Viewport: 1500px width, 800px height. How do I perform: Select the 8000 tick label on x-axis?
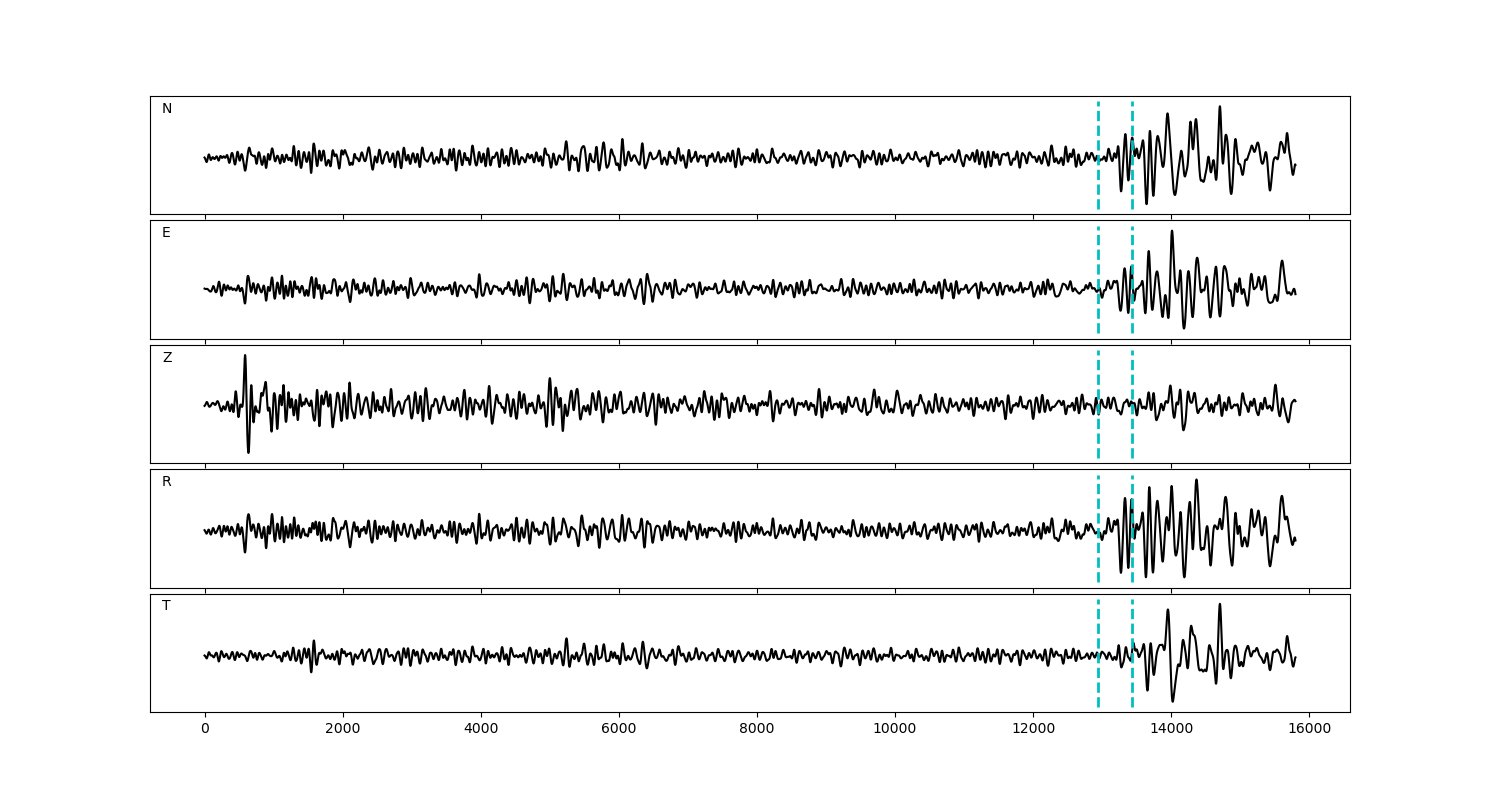pos(757,729)
